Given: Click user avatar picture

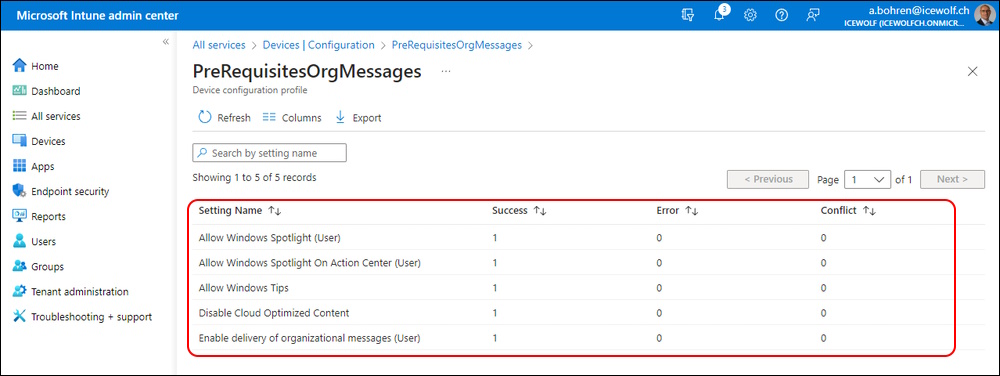Looking at the screenshot, I should coord(985,15).
